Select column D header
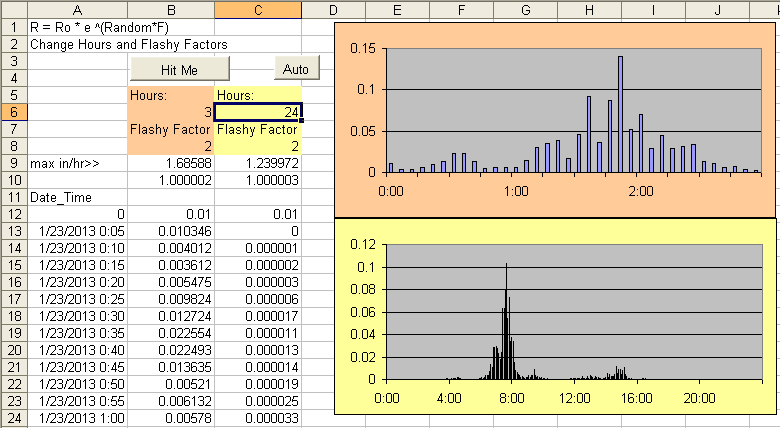This screenshot has height=428, width=780. (x=332, y=9)
